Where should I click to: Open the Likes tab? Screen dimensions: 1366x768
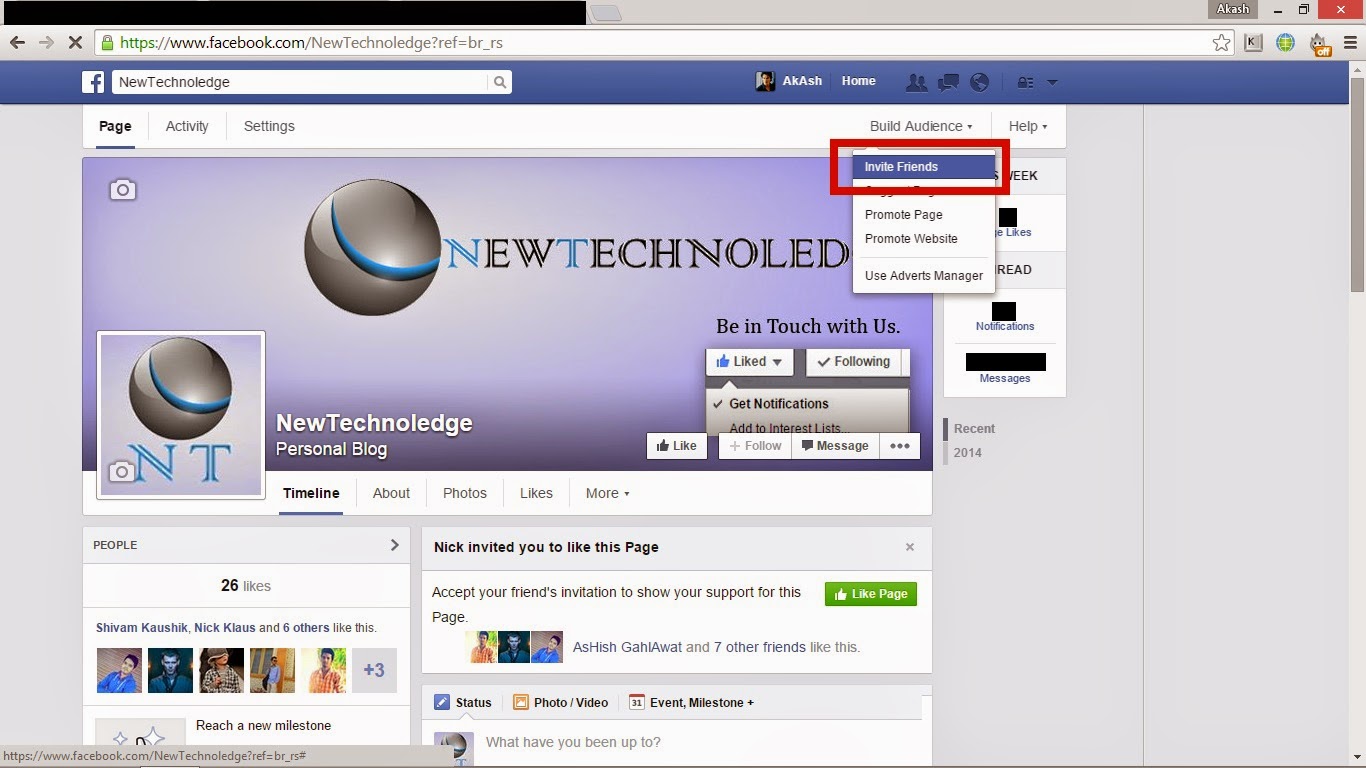[536, 493]
